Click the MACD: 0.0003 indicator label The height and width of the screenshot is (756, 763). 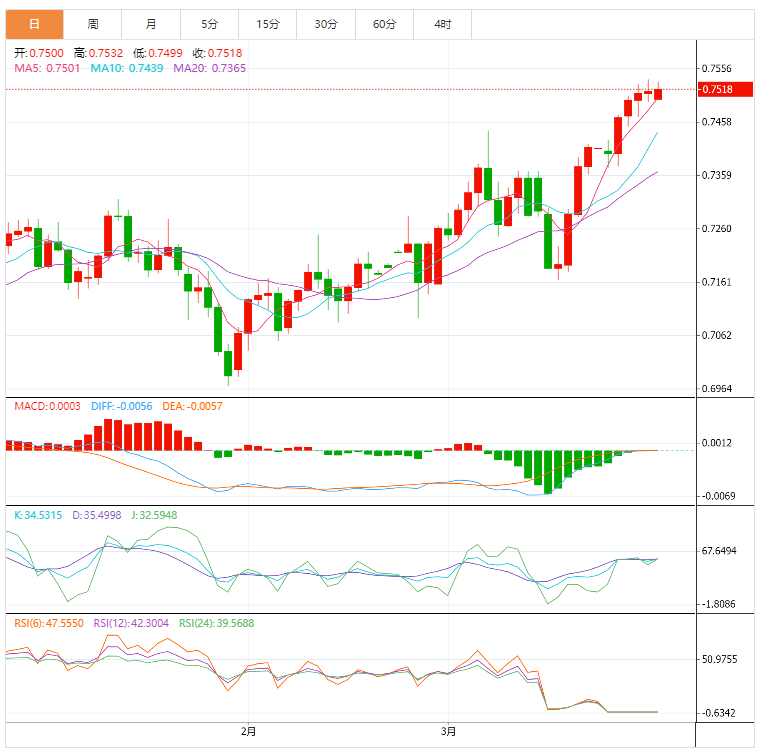point(47,406)
